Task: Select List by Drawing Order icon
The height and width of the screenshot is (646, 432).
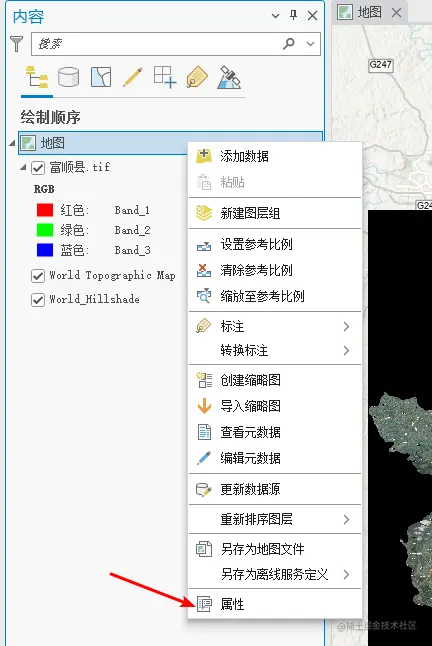Action: [37, 77]
